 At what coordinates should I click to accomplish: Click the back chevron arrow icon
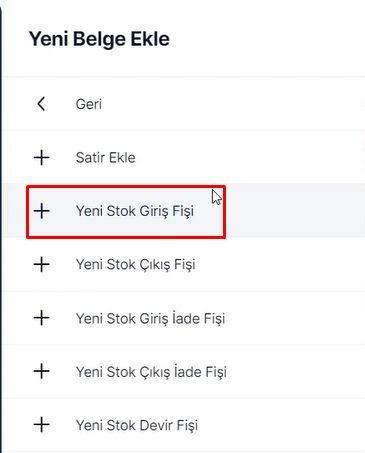coord(41,104)
